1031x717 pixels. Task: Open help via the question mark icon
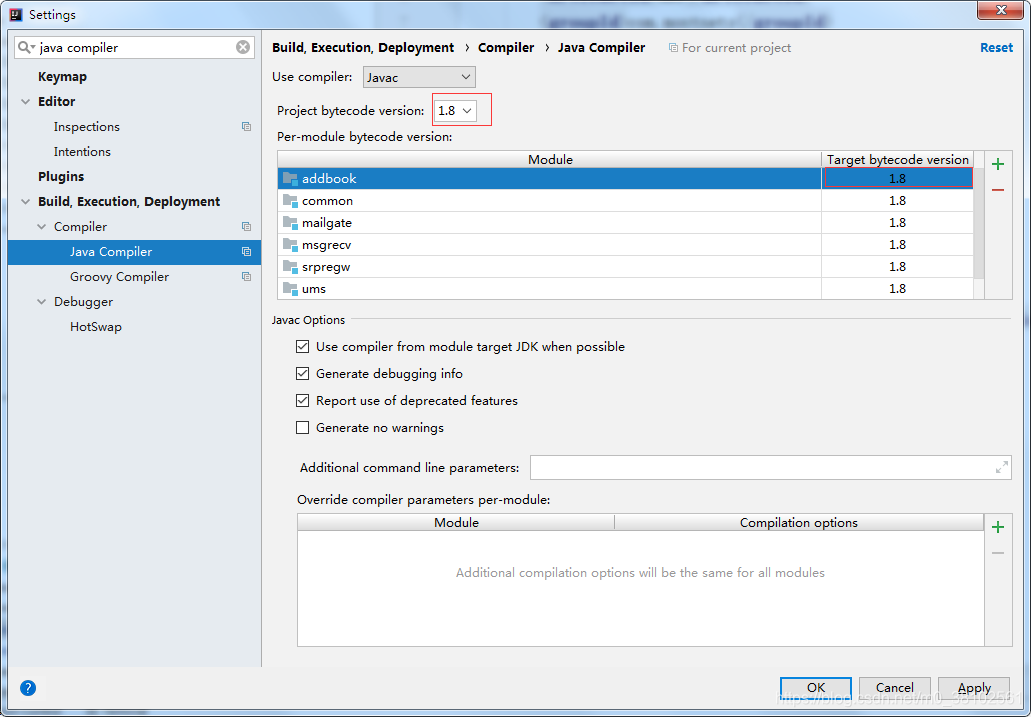pyautogui.click(x=28, y=688)
